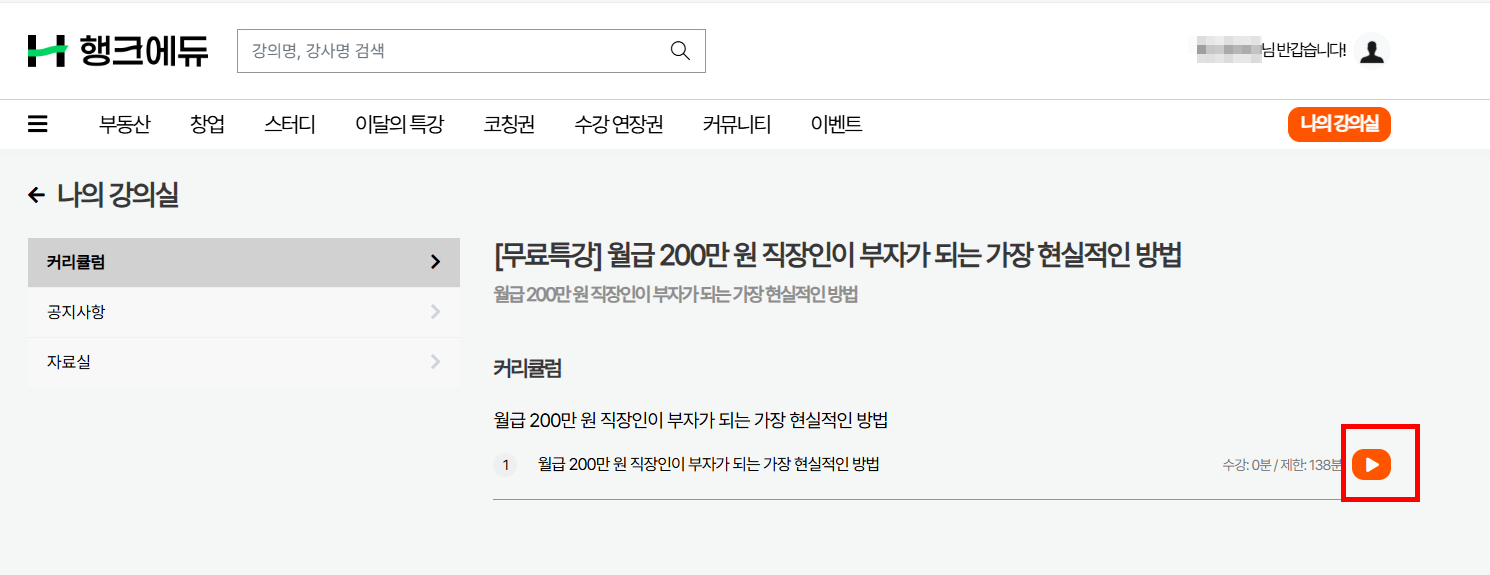Go to 이달의 특강 menu
This screenshot has height=575, width=1490.
(x=399, y=125)
